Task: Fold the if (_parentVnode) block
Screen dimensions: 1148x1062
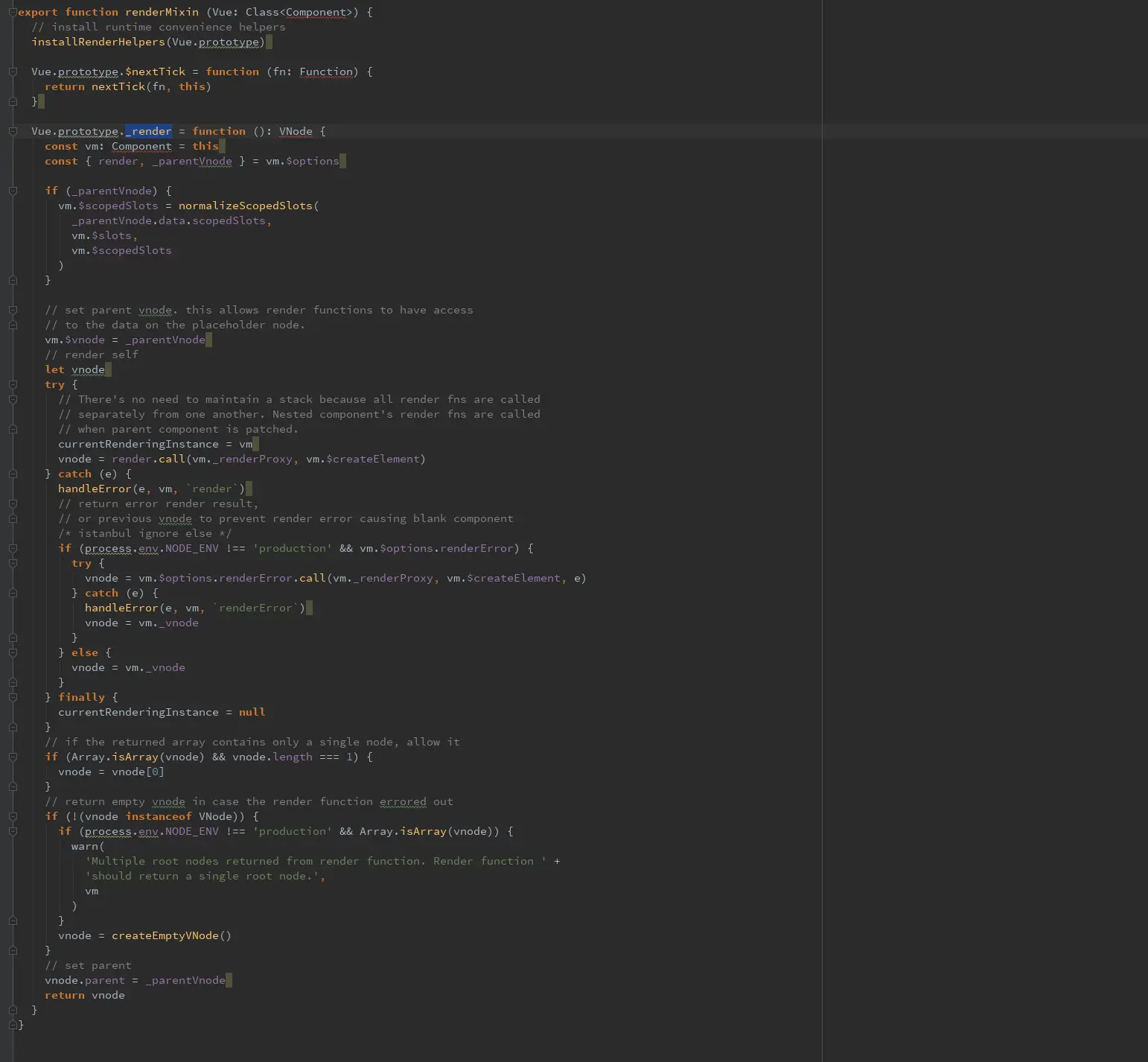Action: tap(13, 191)
